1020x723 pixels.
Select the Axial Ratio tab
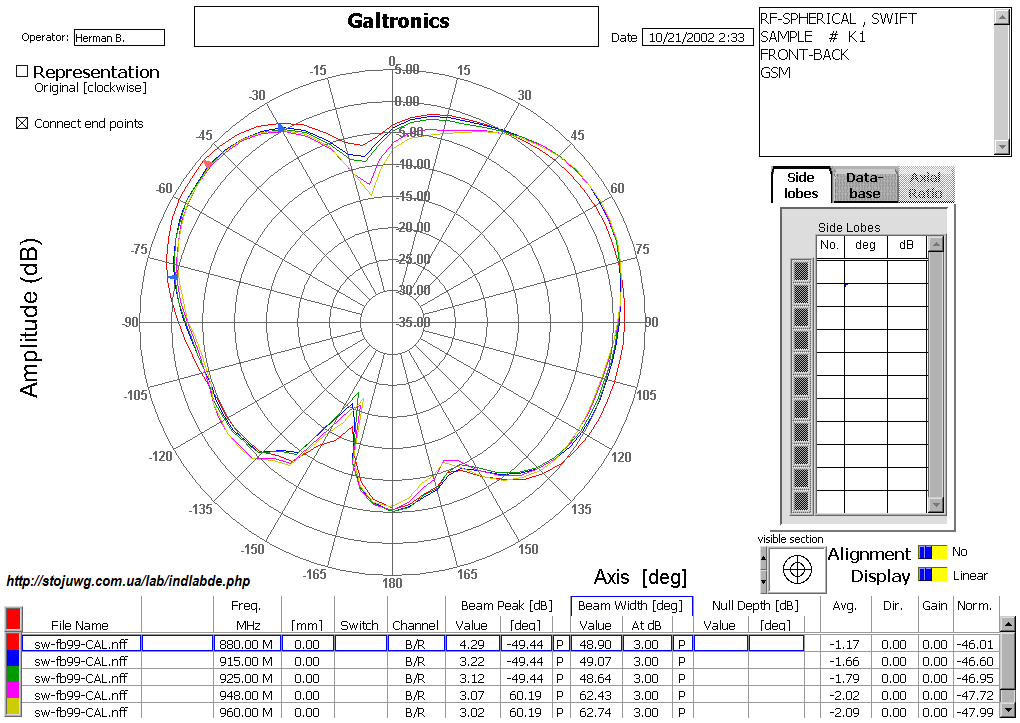tap(925, 185)
